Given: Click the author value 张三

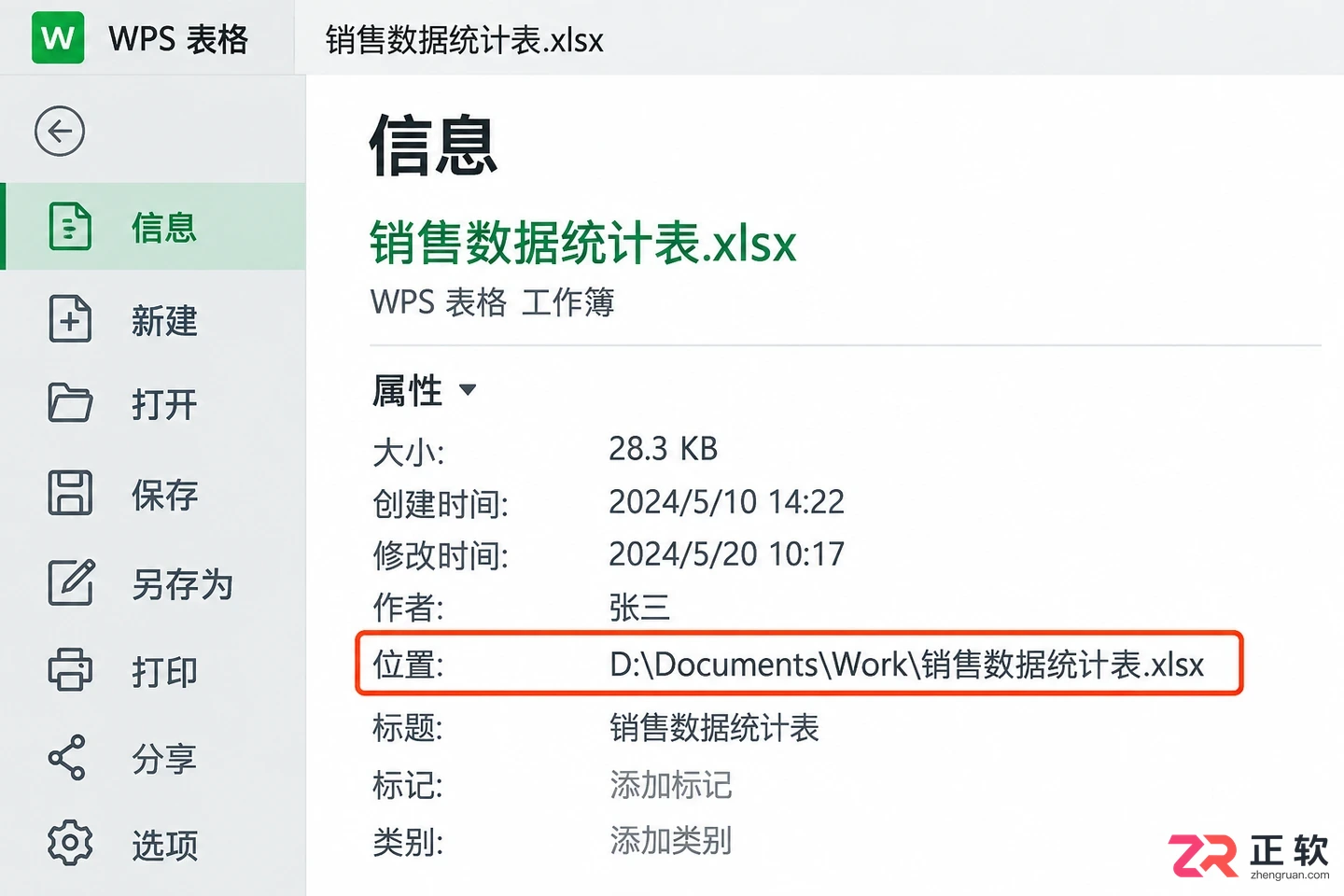Looking at the screenshot, I should [639, 608].
